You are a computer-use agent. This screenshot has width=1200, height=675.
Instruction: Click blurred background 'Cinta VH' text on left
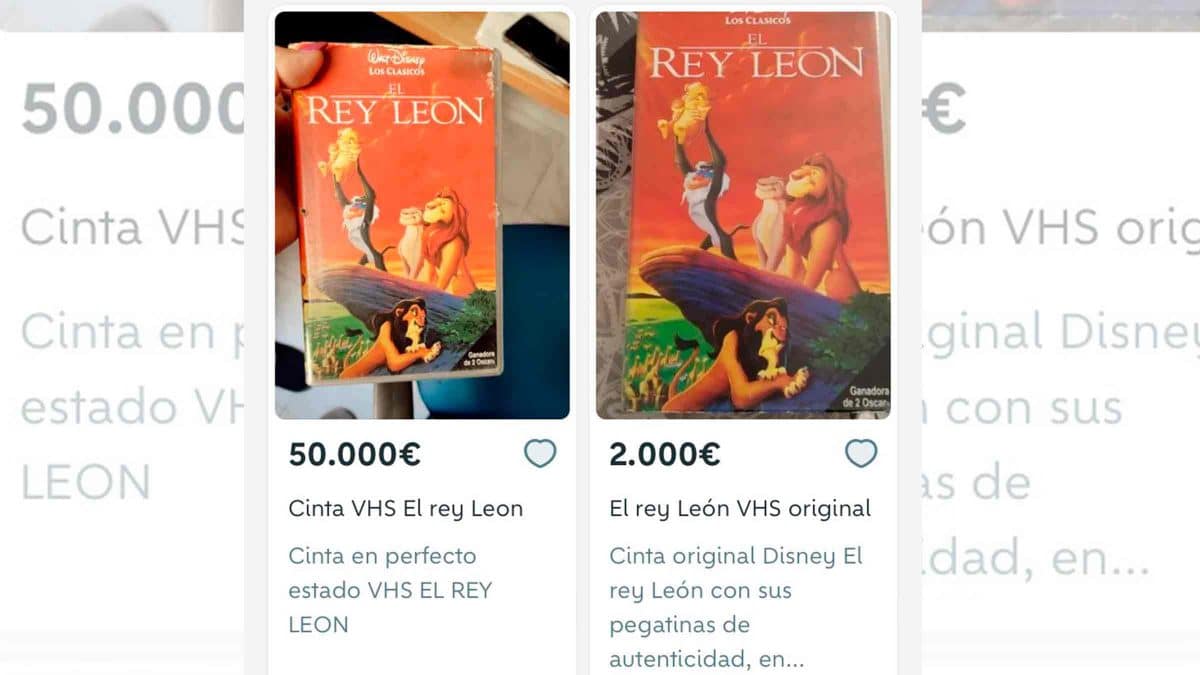tap(132, 228)
